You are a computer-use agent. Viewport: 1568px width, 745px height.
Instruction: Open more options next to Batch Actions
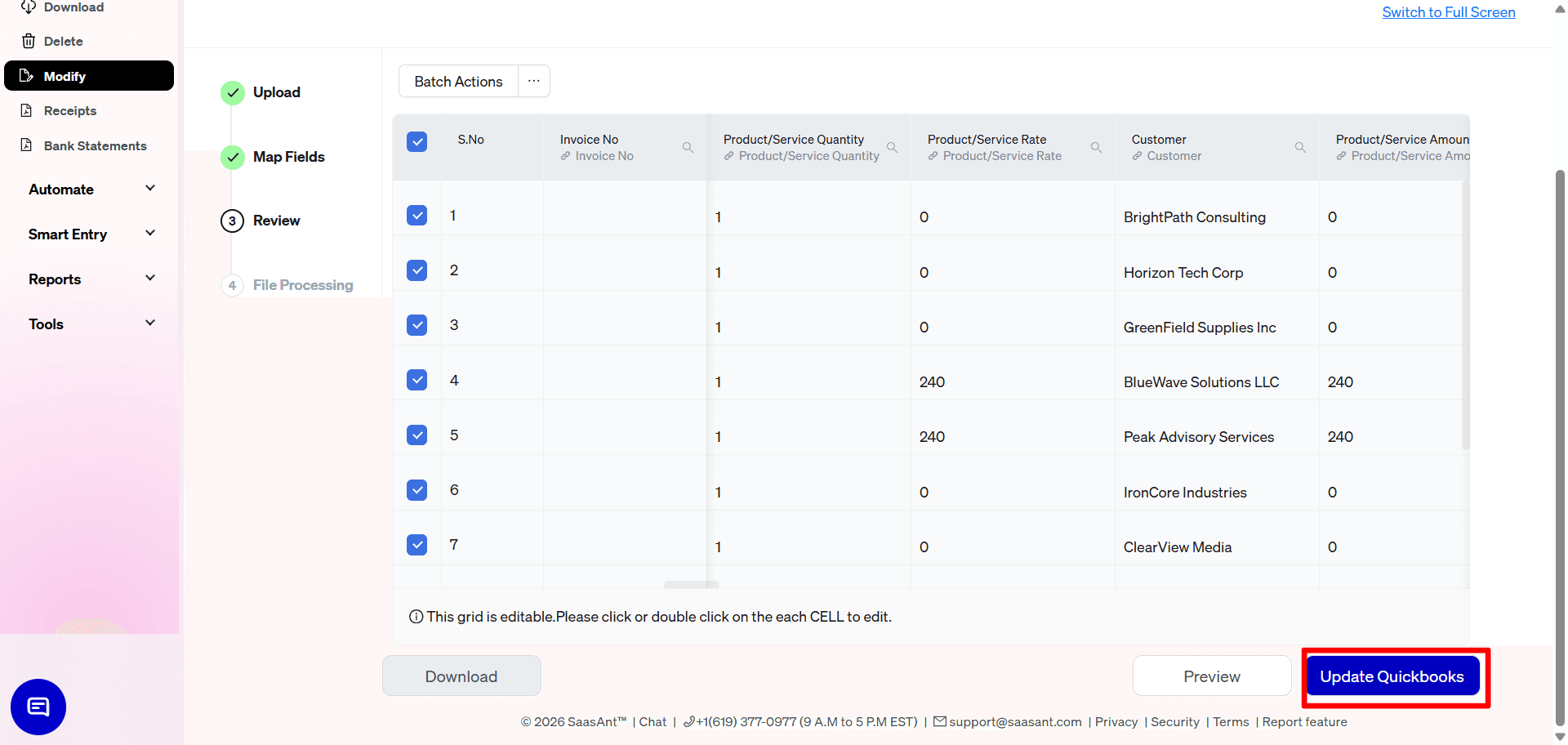pos(533,81)
